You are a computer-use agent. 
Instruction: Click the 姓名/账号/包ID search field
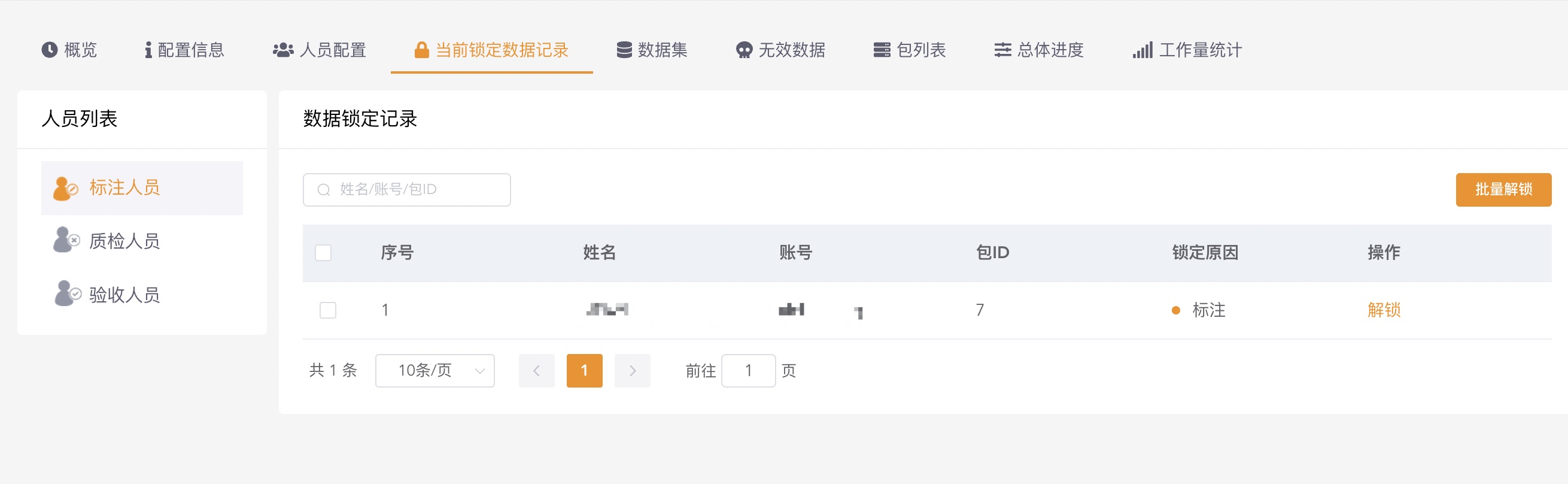(x=406, y=189)
